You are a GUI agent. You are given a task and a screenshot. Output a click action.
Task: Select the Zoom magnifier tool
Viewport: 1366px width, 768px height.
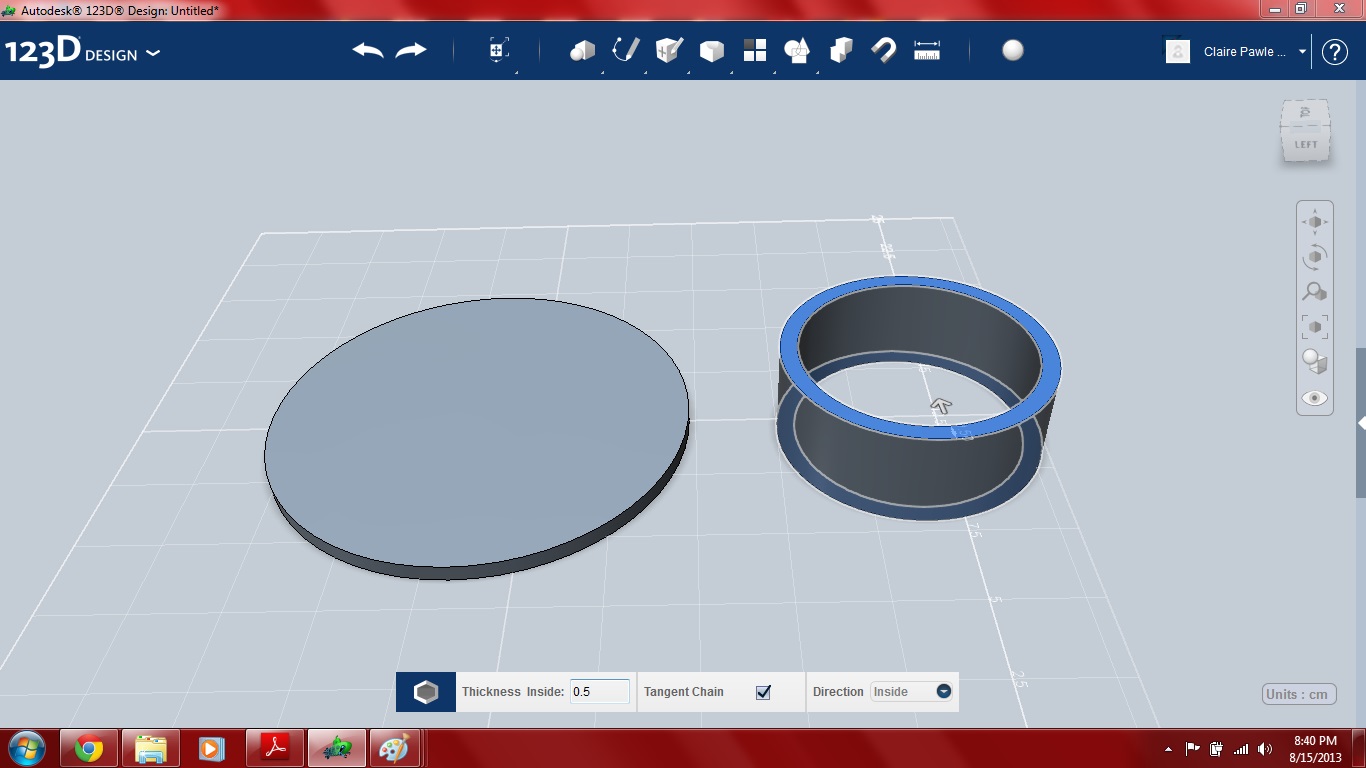(x=1315, y=292)
